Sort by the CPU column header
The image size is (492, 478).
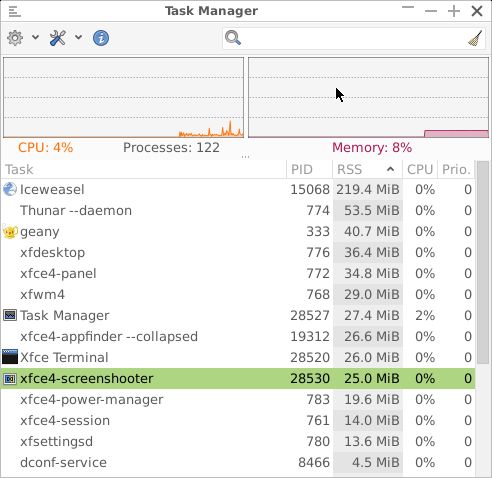[x=420, y=169]
